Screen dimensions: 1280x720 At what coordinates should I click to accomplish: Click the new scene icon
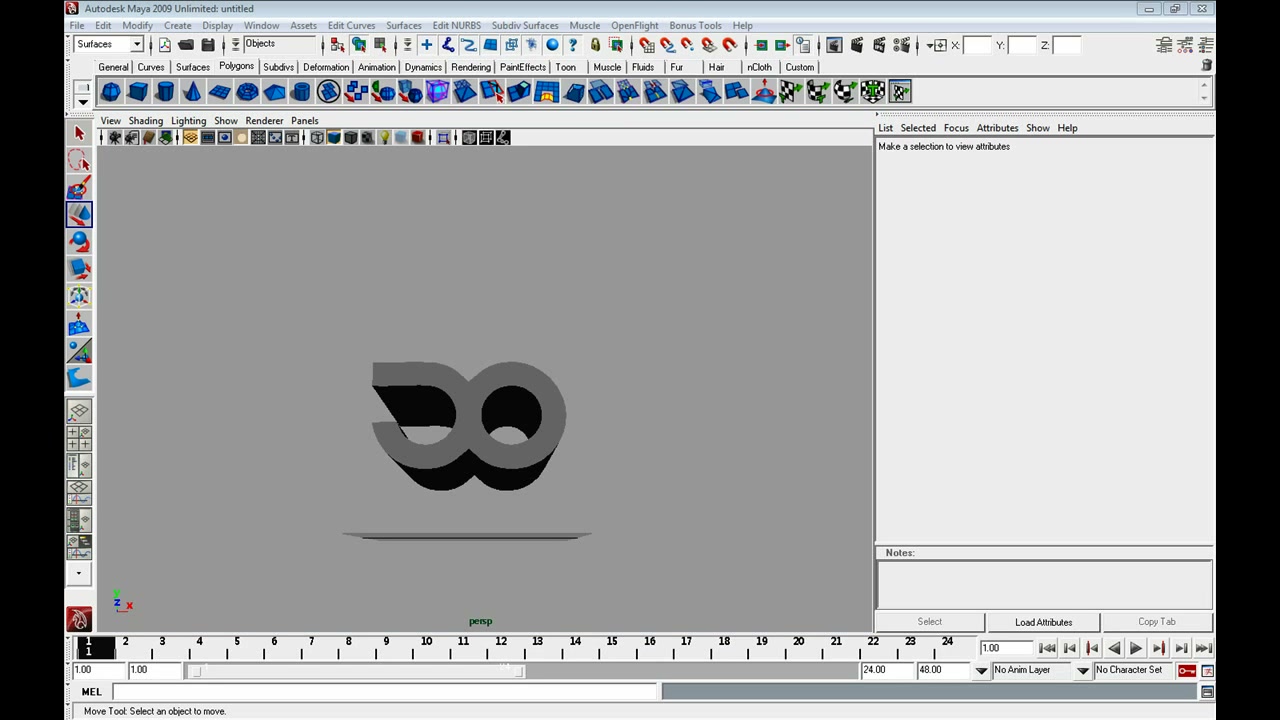(165, 45)
